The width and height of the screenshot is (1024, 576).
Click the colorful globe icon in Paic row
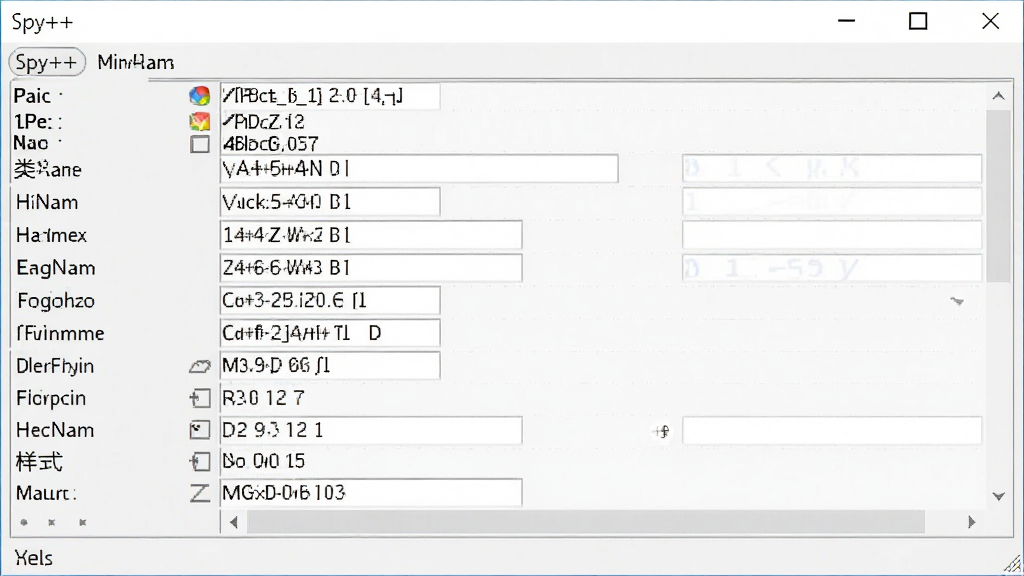click(x=200, y=96)
